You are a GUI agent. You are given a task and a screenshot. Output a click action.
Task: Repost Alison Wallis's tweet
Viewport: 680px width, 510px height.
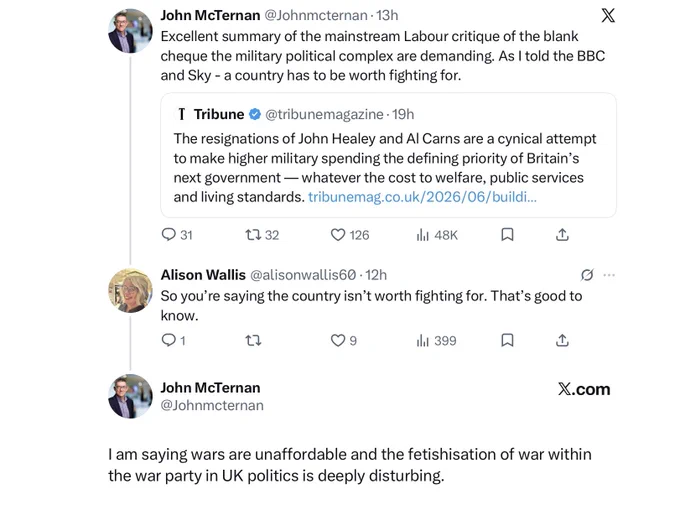[253, 340]
